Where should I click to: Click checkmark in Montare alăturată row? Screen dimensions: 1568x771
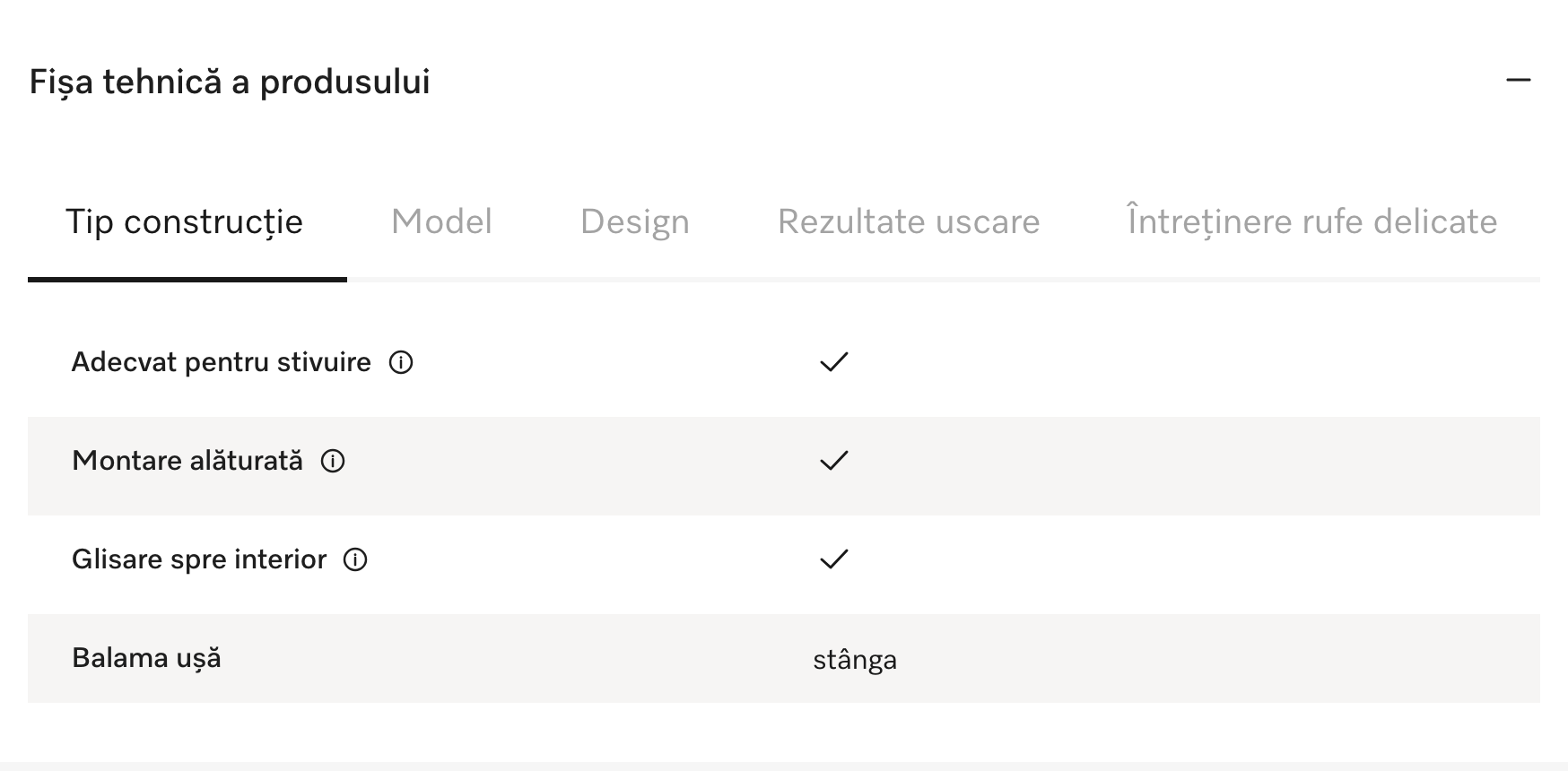[833, 461]
